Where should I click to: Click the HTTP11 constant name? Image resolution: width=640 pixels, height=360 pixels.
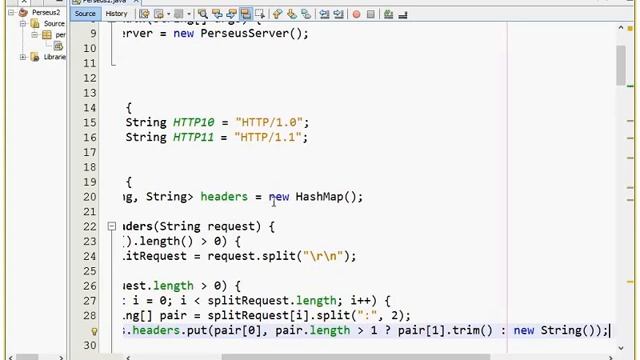tap(193, 137)
